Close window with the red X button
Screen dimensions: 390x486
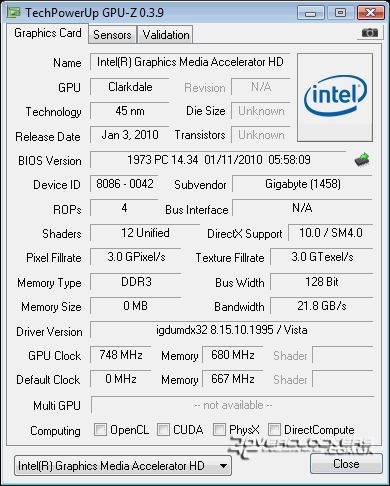click(371, 13)
